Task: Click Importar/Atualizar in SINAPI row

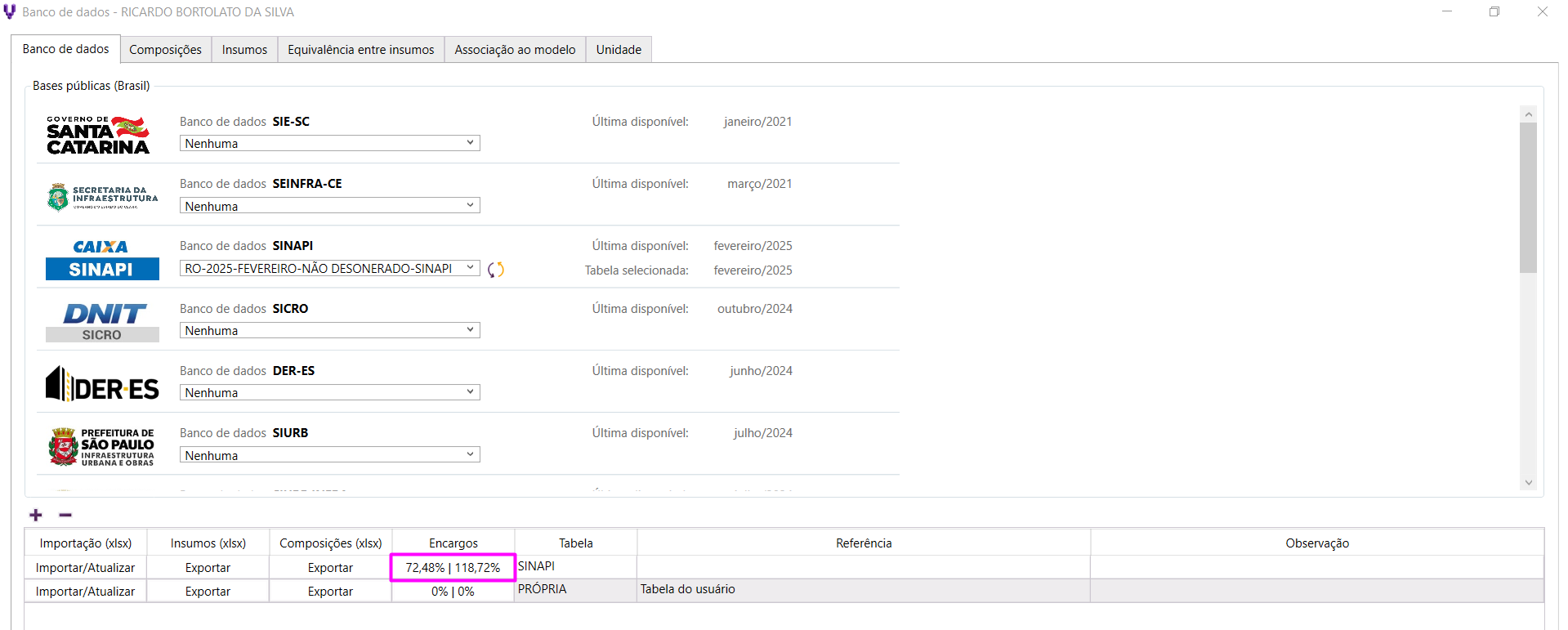Action: [x=86, y=568]
